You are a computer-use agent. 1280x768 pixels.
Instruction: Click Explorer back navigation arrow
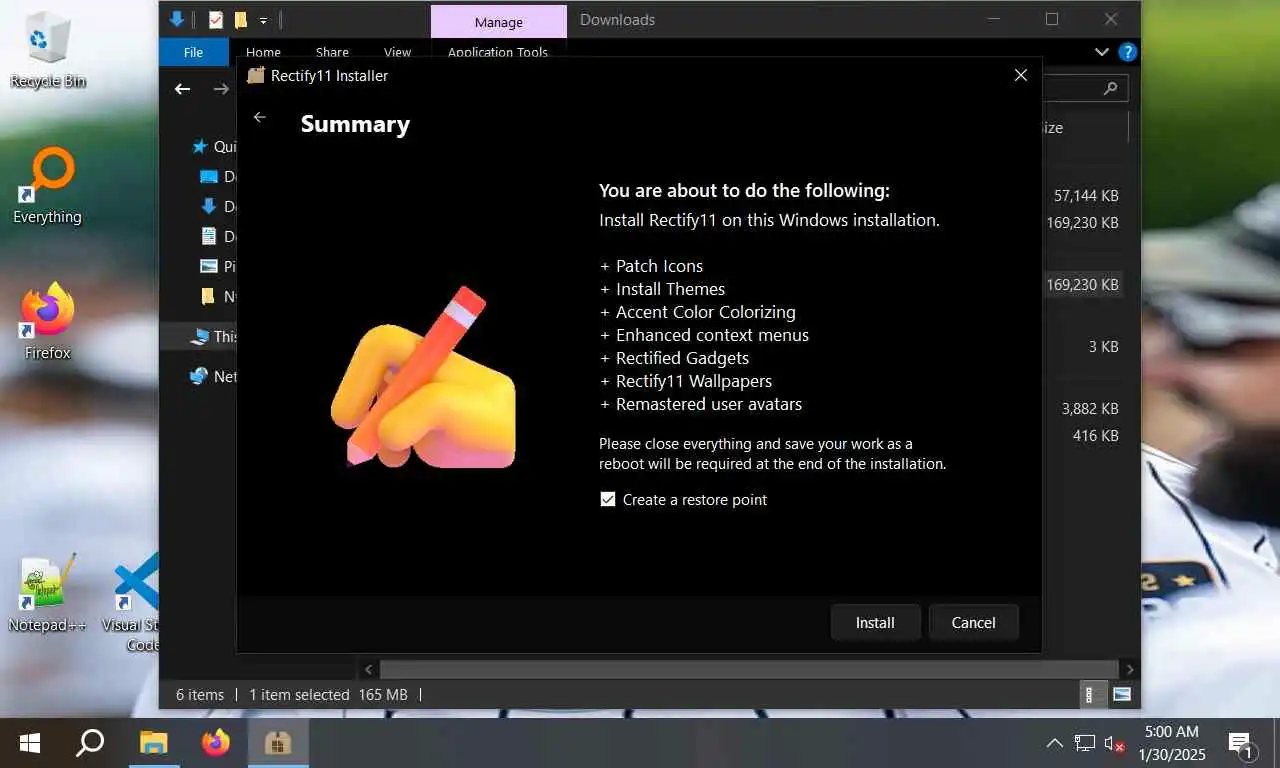point(182,89)
